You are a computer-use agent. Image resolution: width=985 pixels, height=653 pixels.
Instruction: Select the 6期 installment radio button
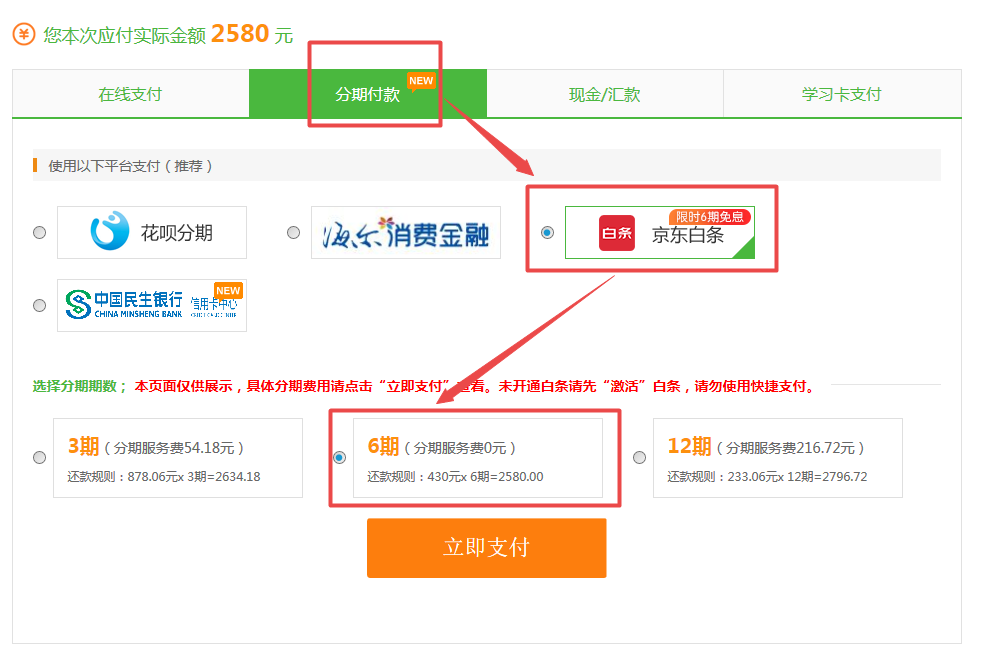(340, 457)
